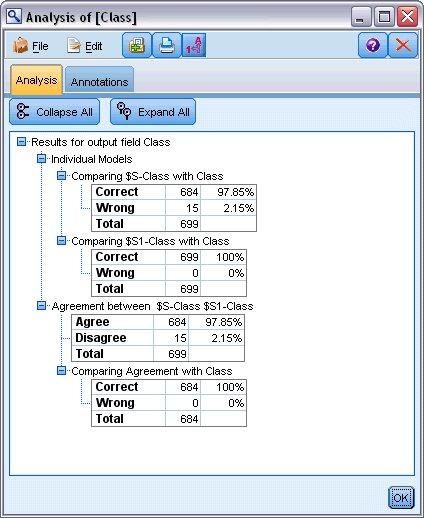
Task: Click Disagree count 15 cell
Action: (171, 338)
